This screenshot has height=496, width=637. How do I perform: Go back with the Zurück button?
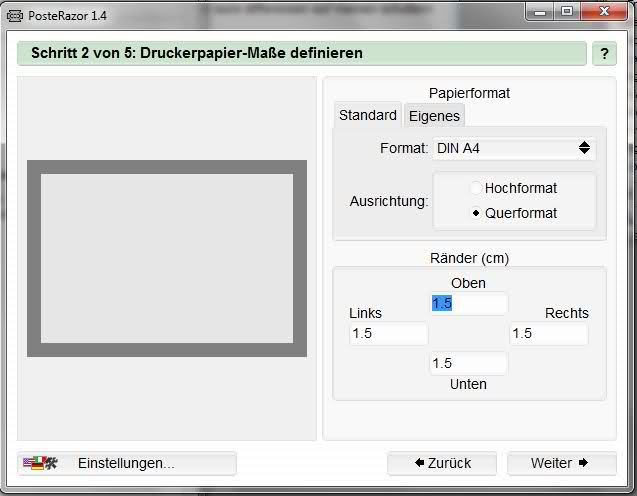[x=442, y=463]
